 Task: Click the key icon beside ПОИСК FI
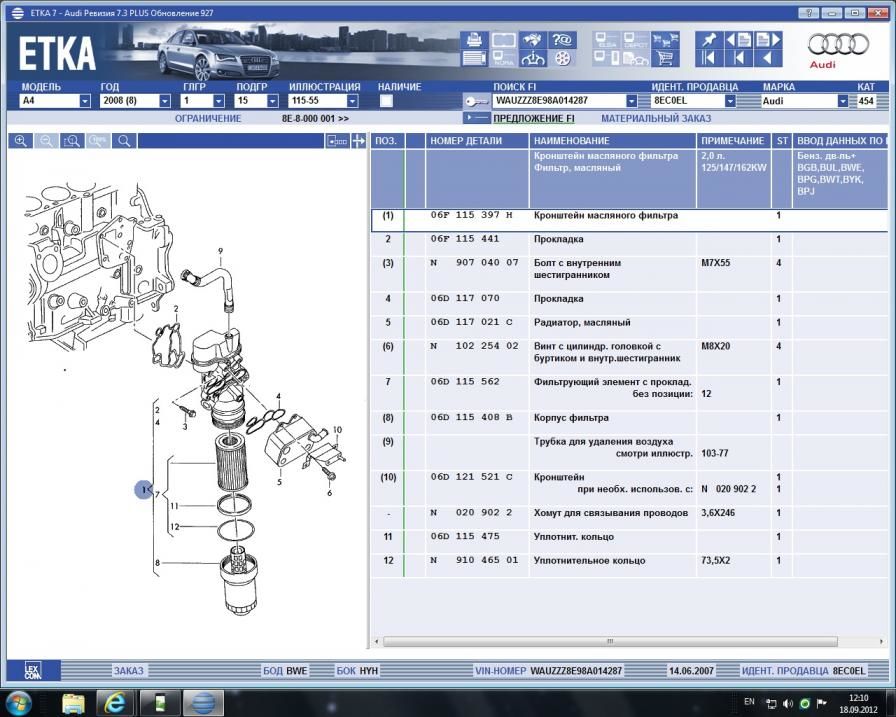coord(475,101)
